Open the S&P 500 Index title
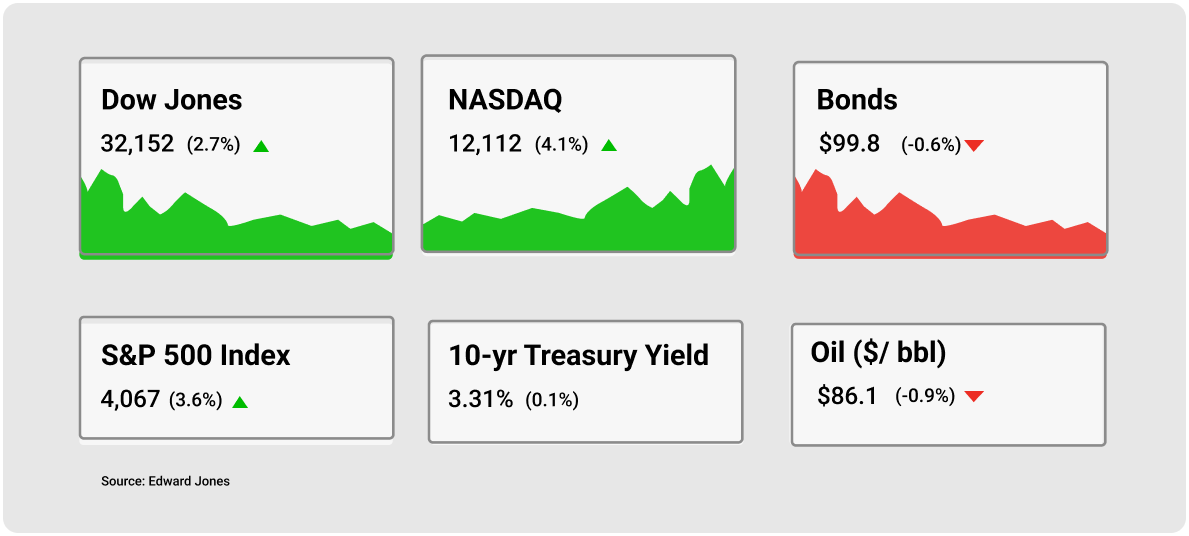 [x=196, y=356]
